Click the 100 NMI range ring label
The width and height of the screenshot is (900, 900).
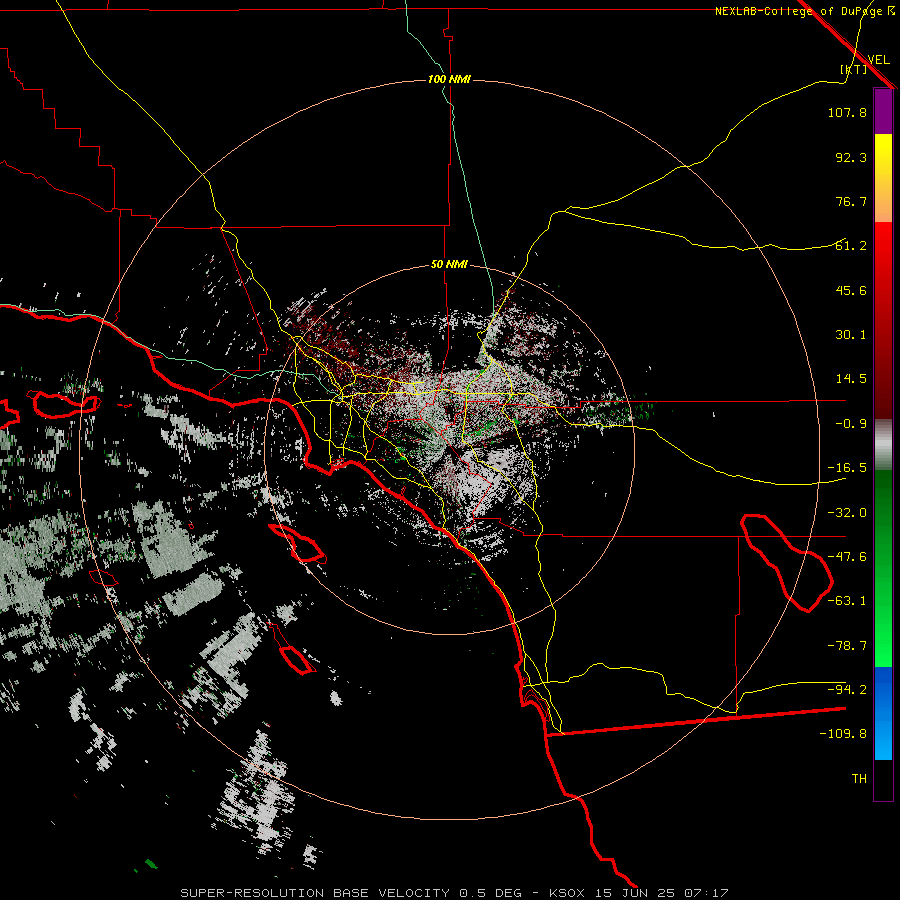[x=449, y=79]
